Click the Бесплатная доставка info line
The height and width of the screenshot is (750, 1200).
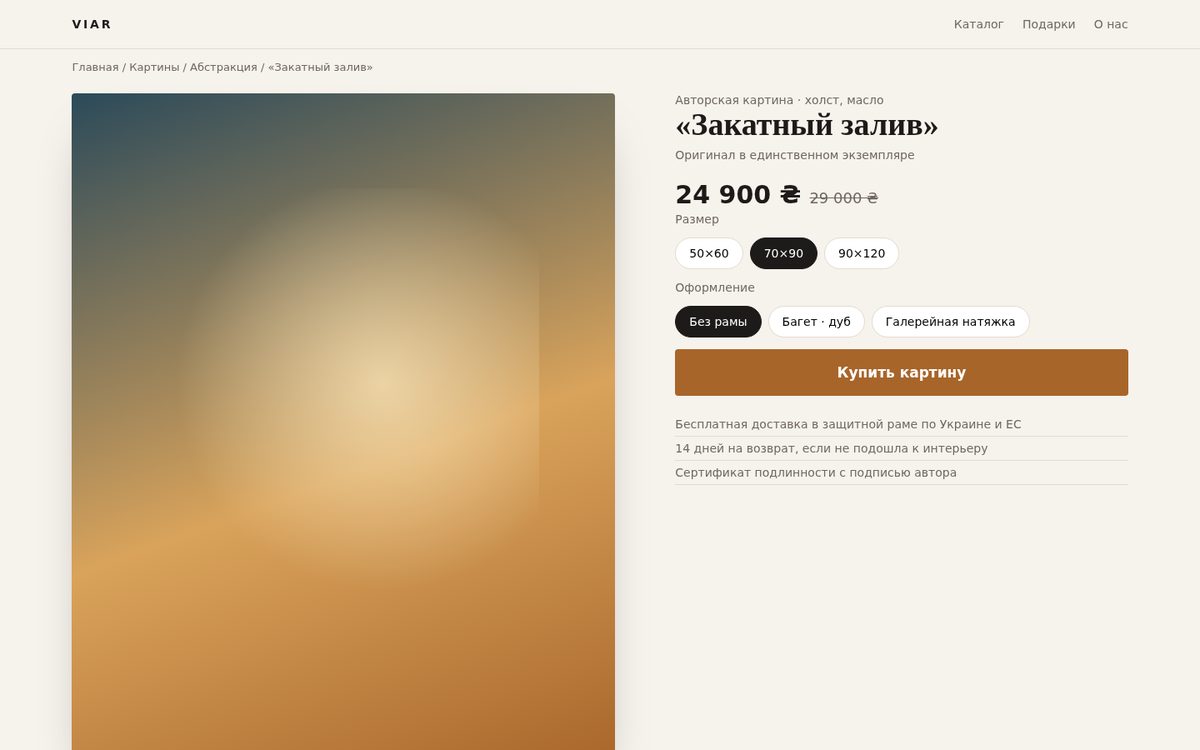[901, 424]
